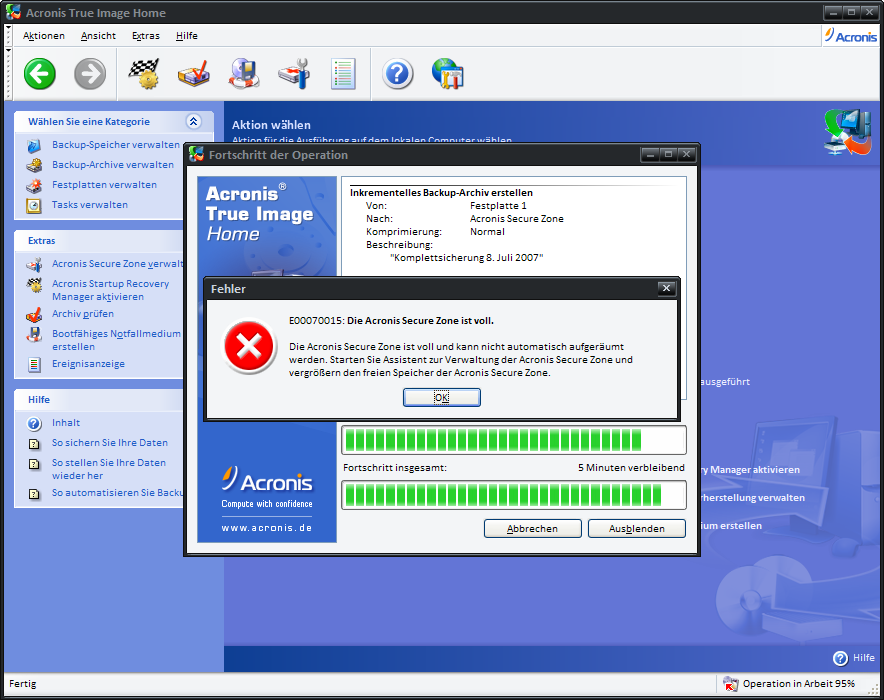Click the status bar icon beside Operation in Arbeit
This screenshot has width=884, height=700.
pyautogui.click(x=730, y=684)
